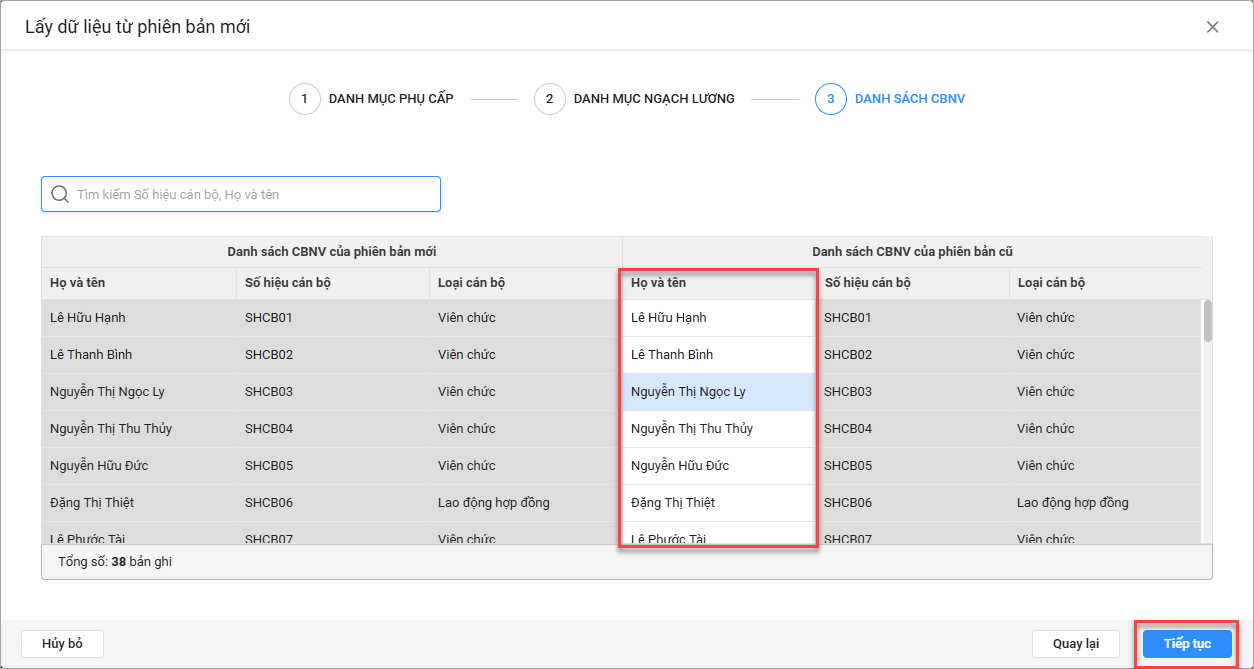Screen dimensions: 1254x669
Task: Open old-version name dropdown for Nguyễn Thị Ngọc Ly
Action: tap(718, 392)
